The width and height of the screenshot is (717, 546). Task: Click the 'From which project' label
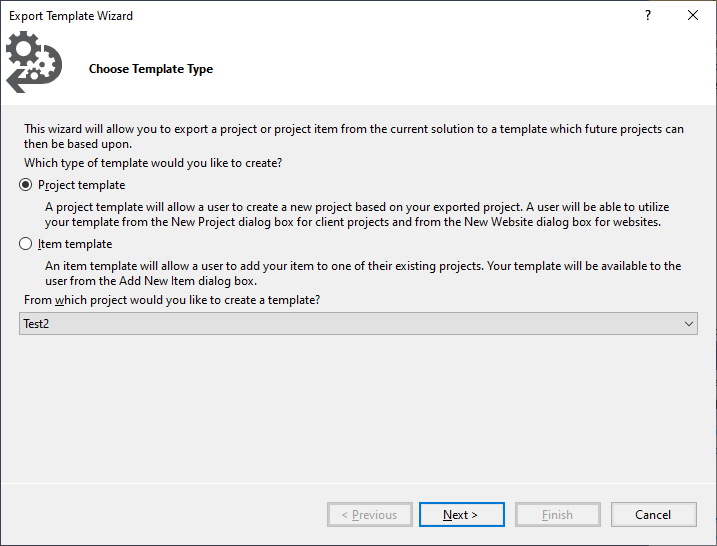172,300
